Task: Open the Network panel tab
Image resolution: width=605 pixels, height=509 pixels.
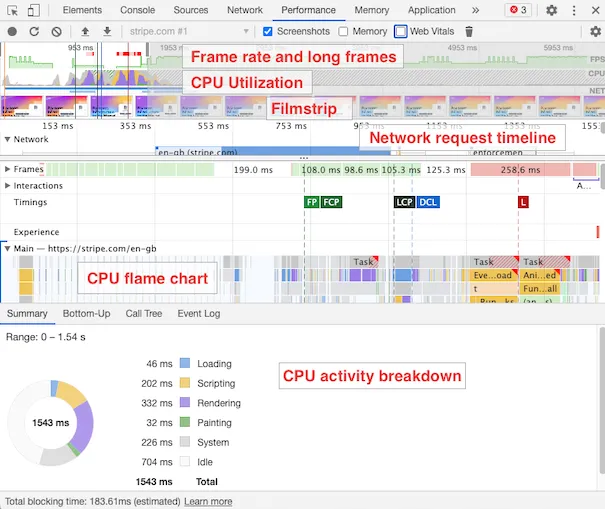Action: coord(244,10)
